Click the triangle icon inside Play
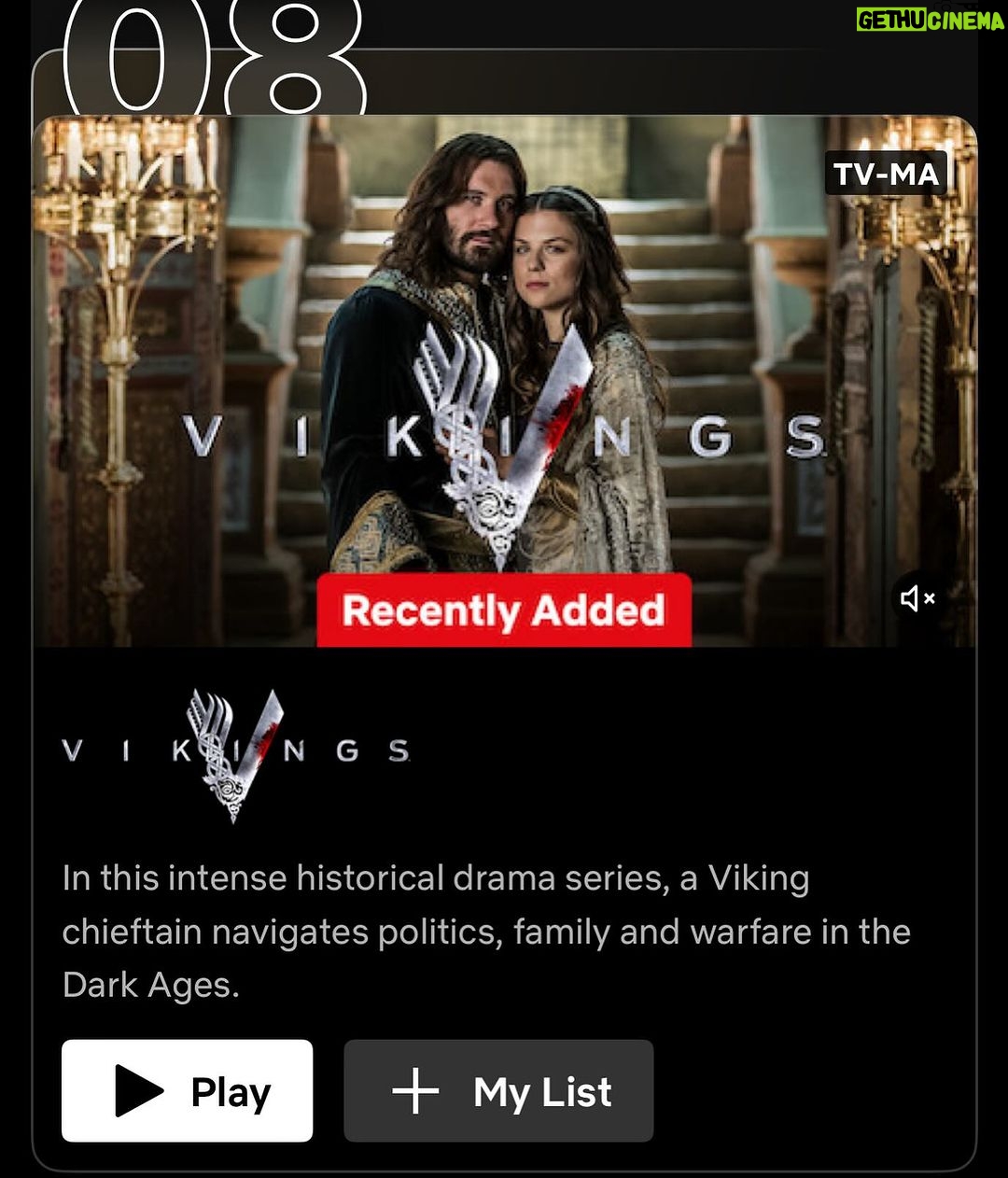This screenshot has width=1008, height=1178. [x=140, y=1091]
